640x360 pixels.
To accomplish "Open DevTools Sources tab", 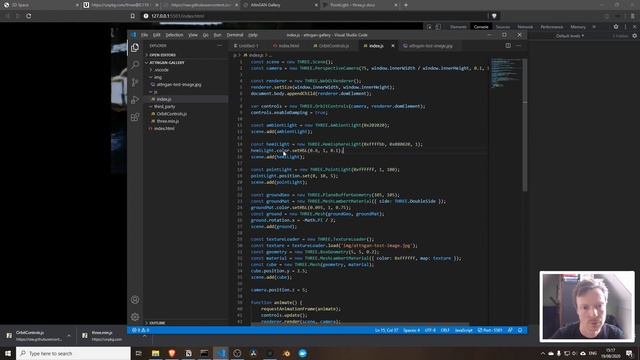I will 502,27.
